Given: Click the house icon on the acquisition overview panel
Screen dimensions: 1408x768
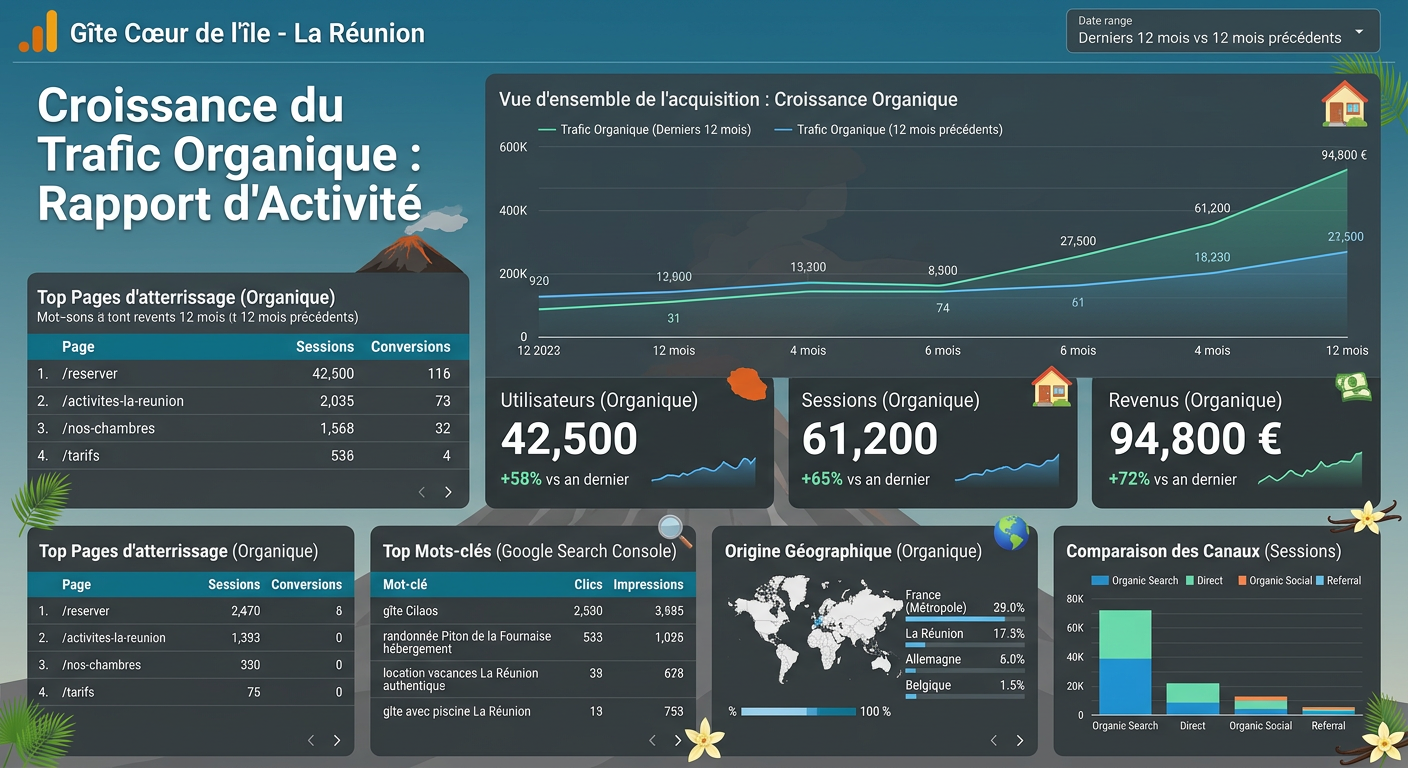Looking at the screenshot, I should tap(1345, 103).
